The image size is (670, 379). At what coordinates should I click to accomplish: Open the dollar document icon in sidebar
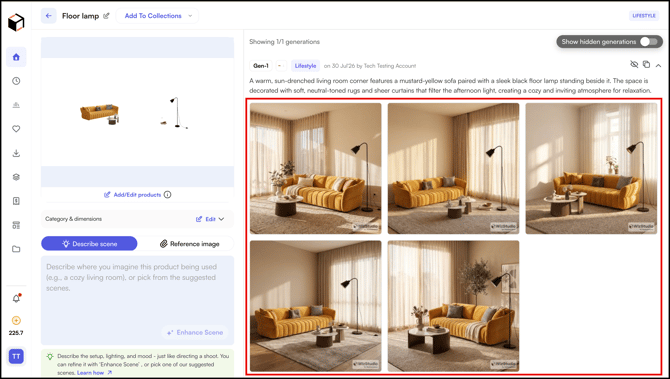[16, 201]
